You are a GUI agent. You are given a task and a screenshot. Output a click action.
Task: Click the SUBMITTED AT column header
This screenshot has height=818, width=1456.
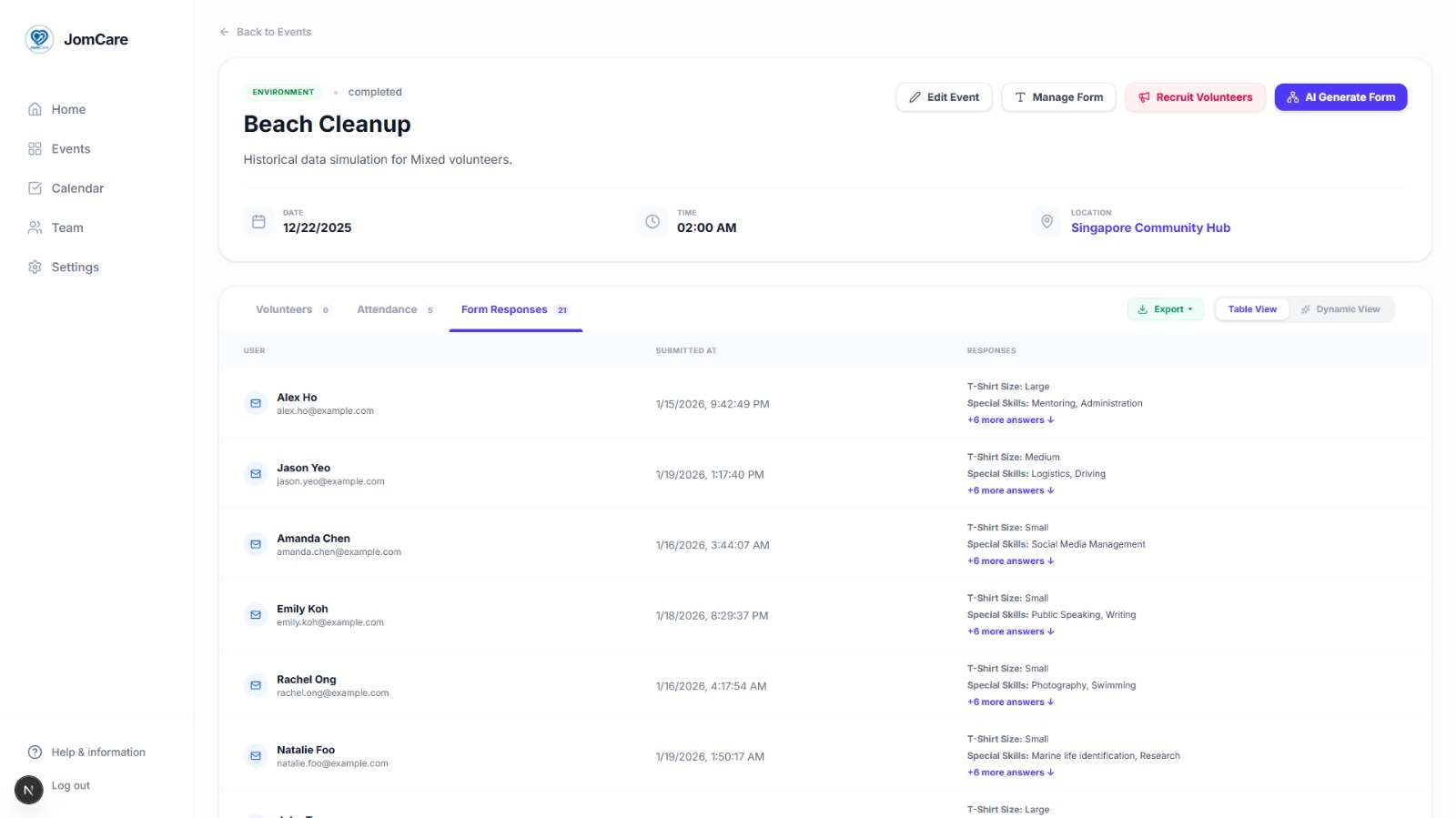click(x=686, y=350)
